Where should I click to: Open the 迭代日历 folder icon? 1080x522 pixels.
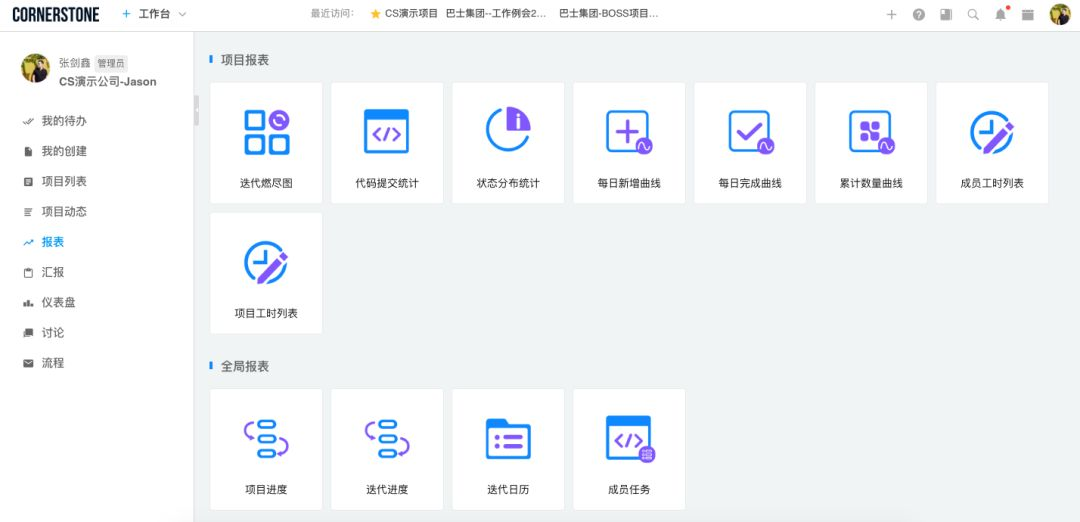[508, 439]
